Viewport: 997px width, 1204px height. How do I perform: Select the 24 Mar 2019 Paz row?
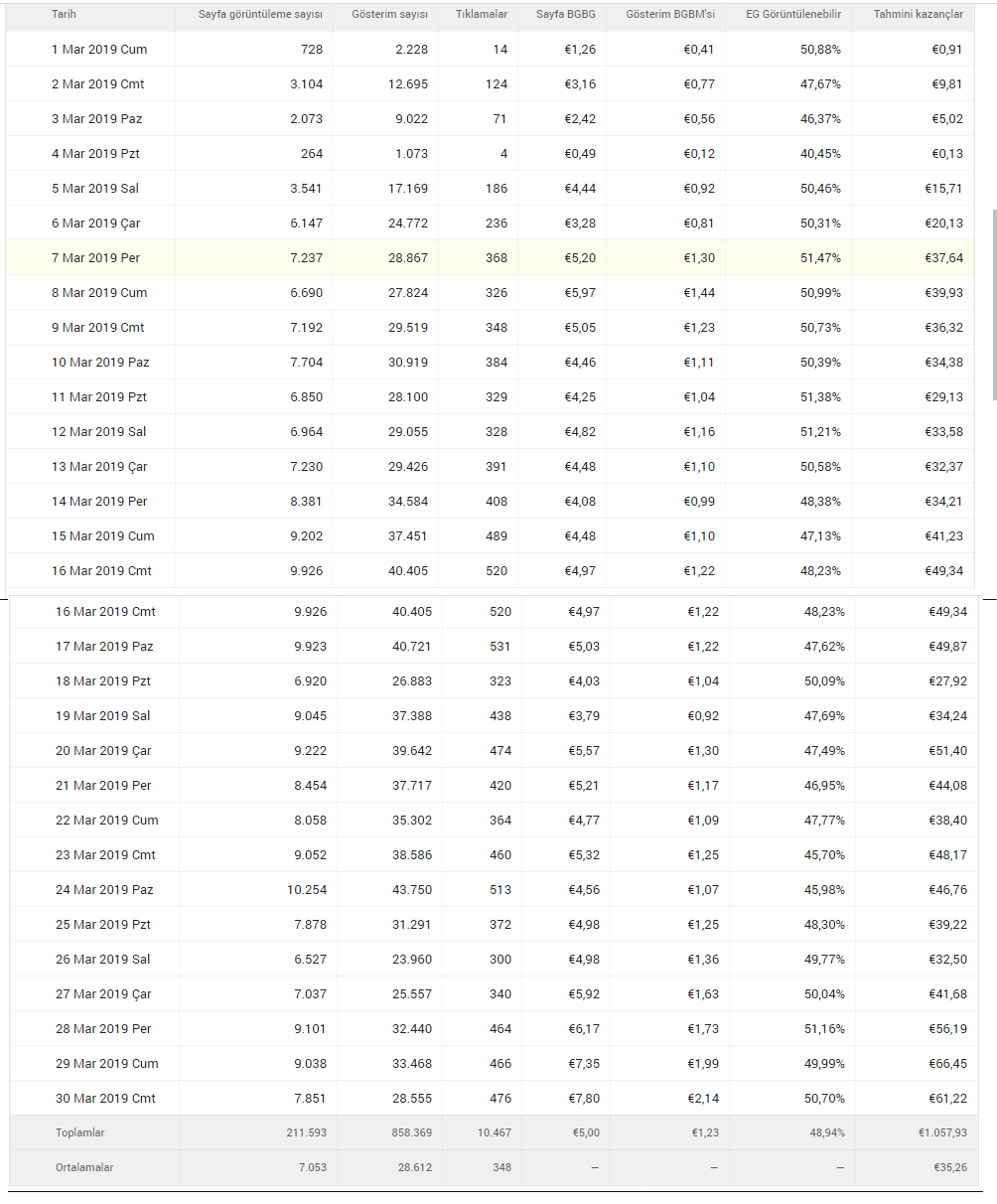click(495, 889)
